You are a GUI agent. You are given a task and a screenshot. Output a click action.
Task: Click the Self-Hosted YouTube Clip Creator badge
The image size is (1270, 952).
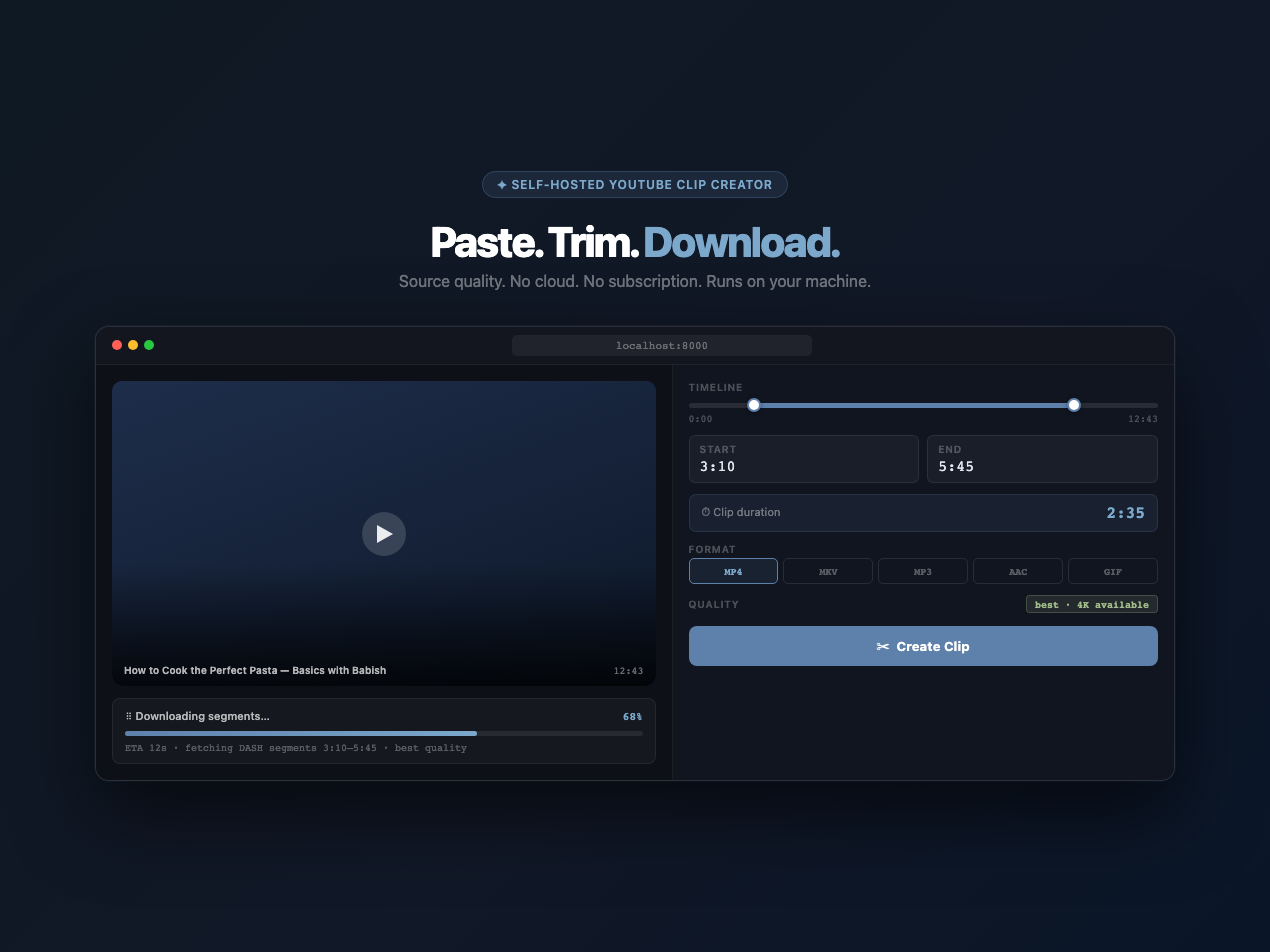pyautogui.click(x=635, y=185)
